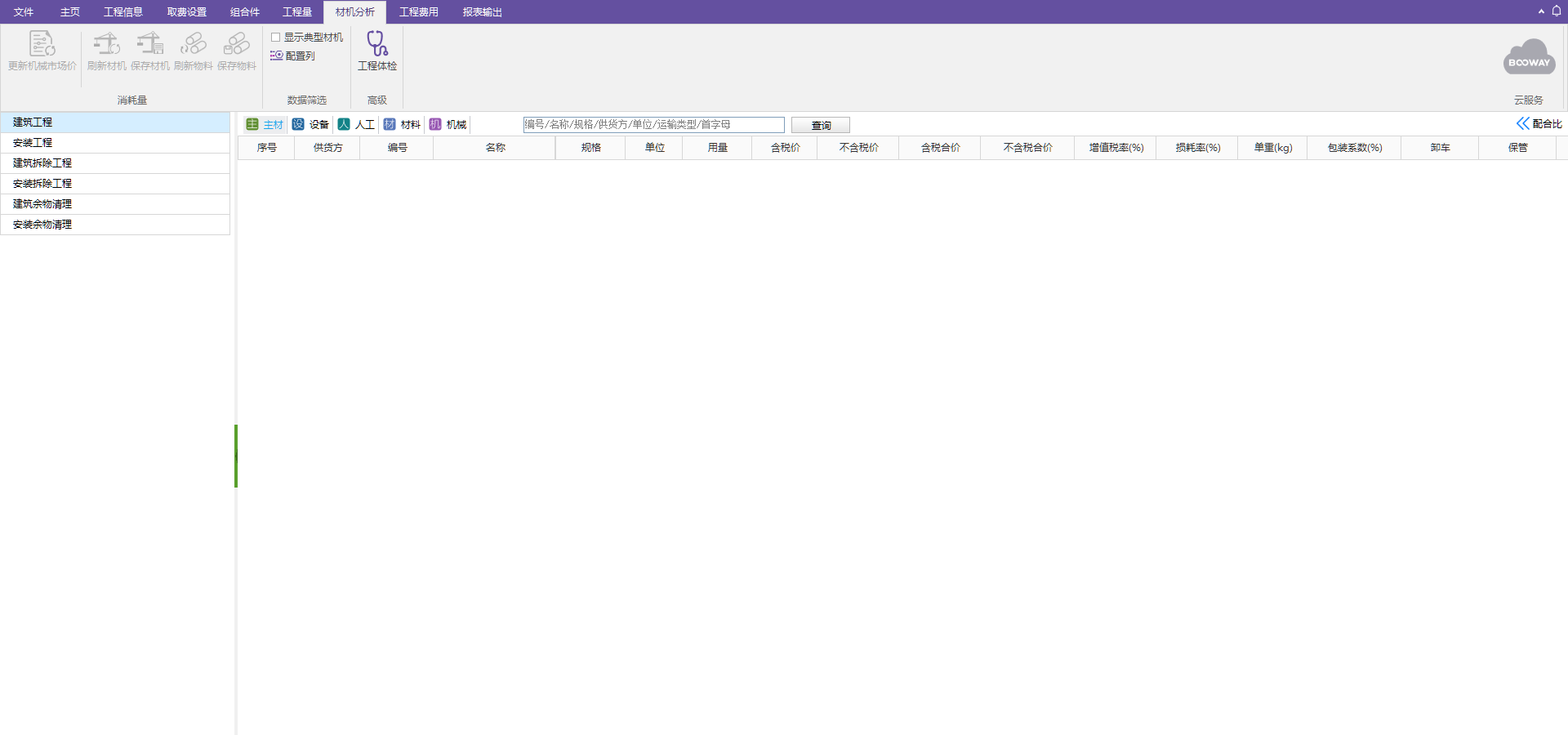
Task: Click the notification bell icon
Action: (x=1557, y=11)
